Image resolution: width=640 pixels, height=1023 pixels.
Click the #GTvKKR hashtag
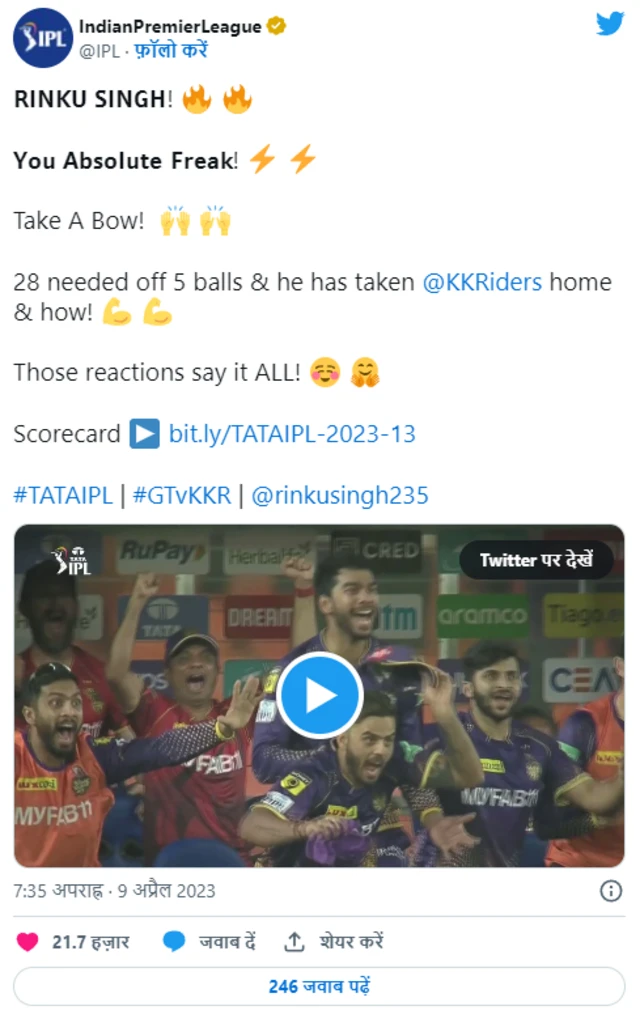[x=182, y=495]
